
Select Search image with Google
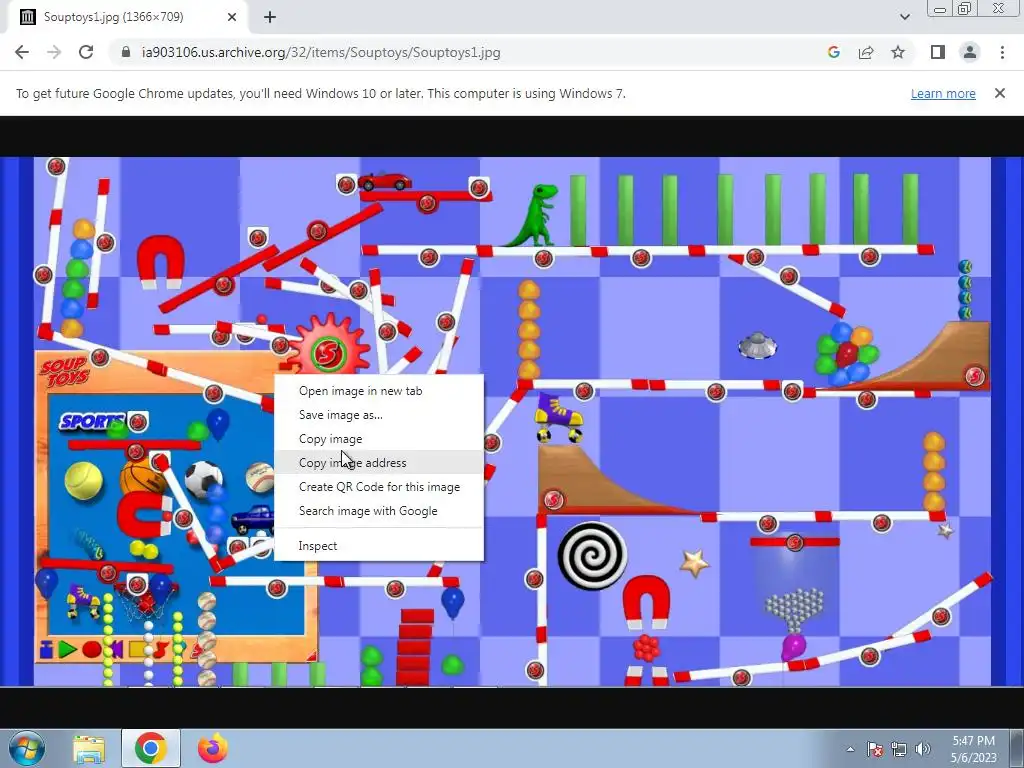point(379,511)
